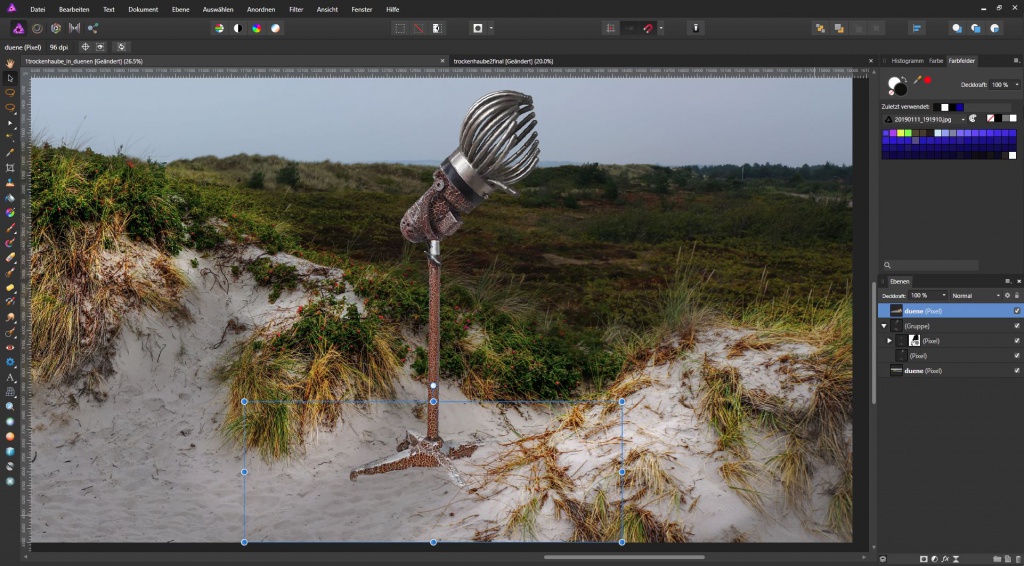This screenshot has width=1024, height=566.
Task: Open the Auswählen menu
Action: pos(218,10)
